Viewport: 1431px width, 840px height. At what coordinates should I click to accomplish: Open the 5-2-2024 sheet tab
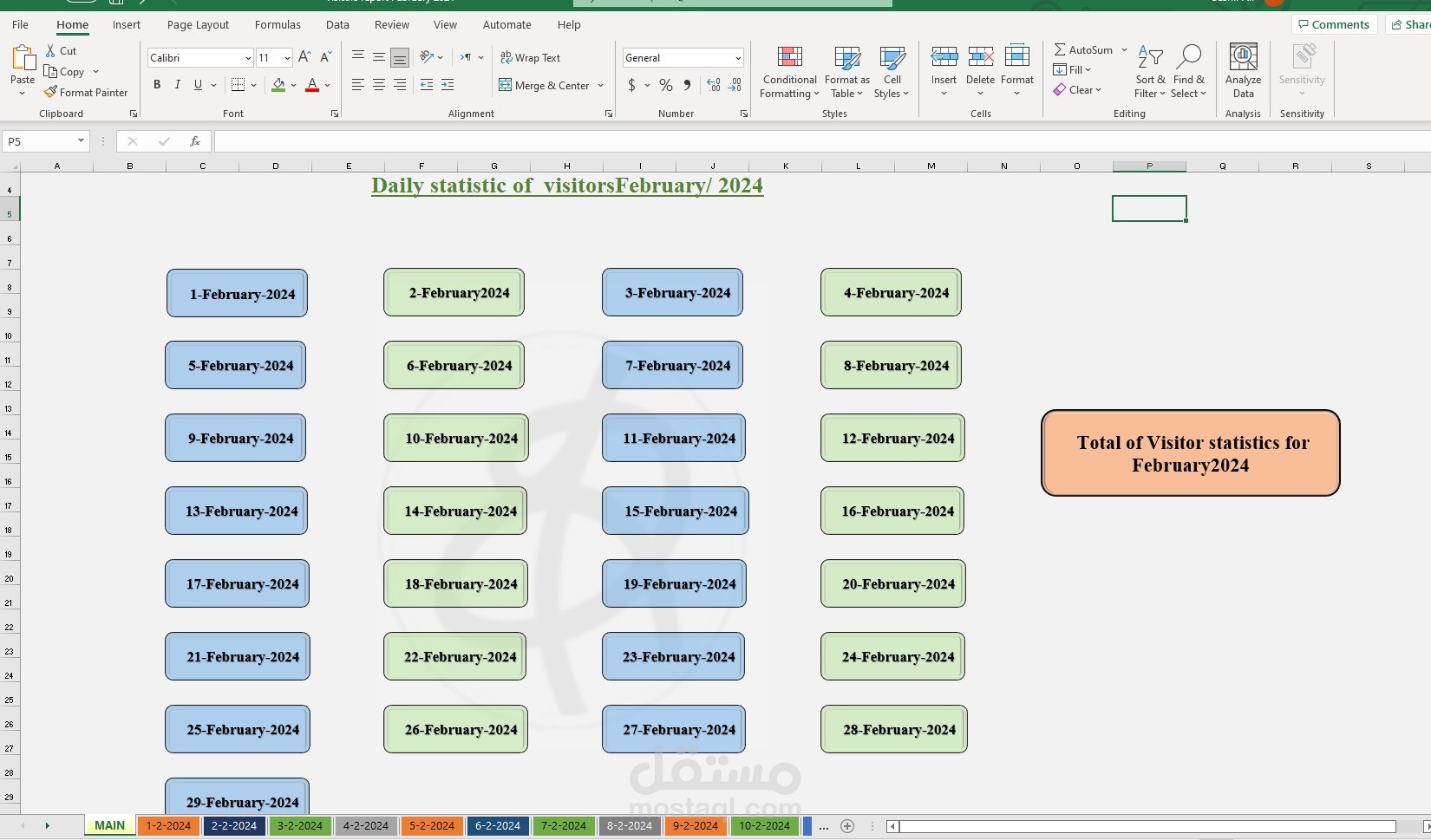click(432, 826)
